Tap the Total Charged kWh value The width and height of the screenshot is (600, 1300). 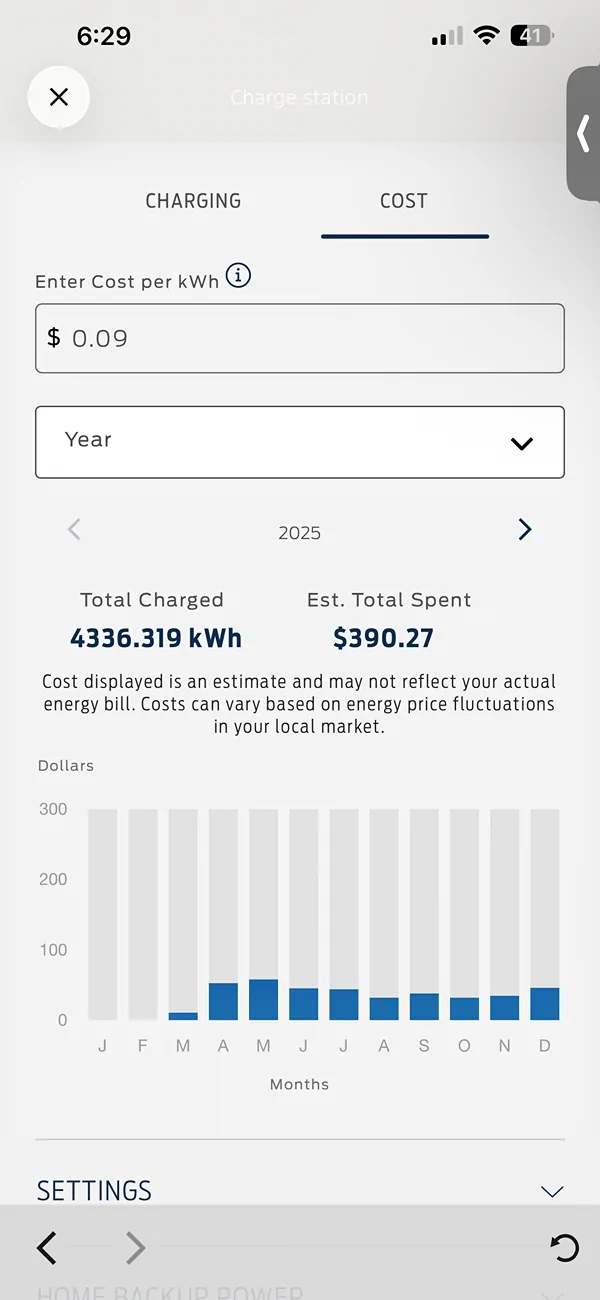coord(156,637)
